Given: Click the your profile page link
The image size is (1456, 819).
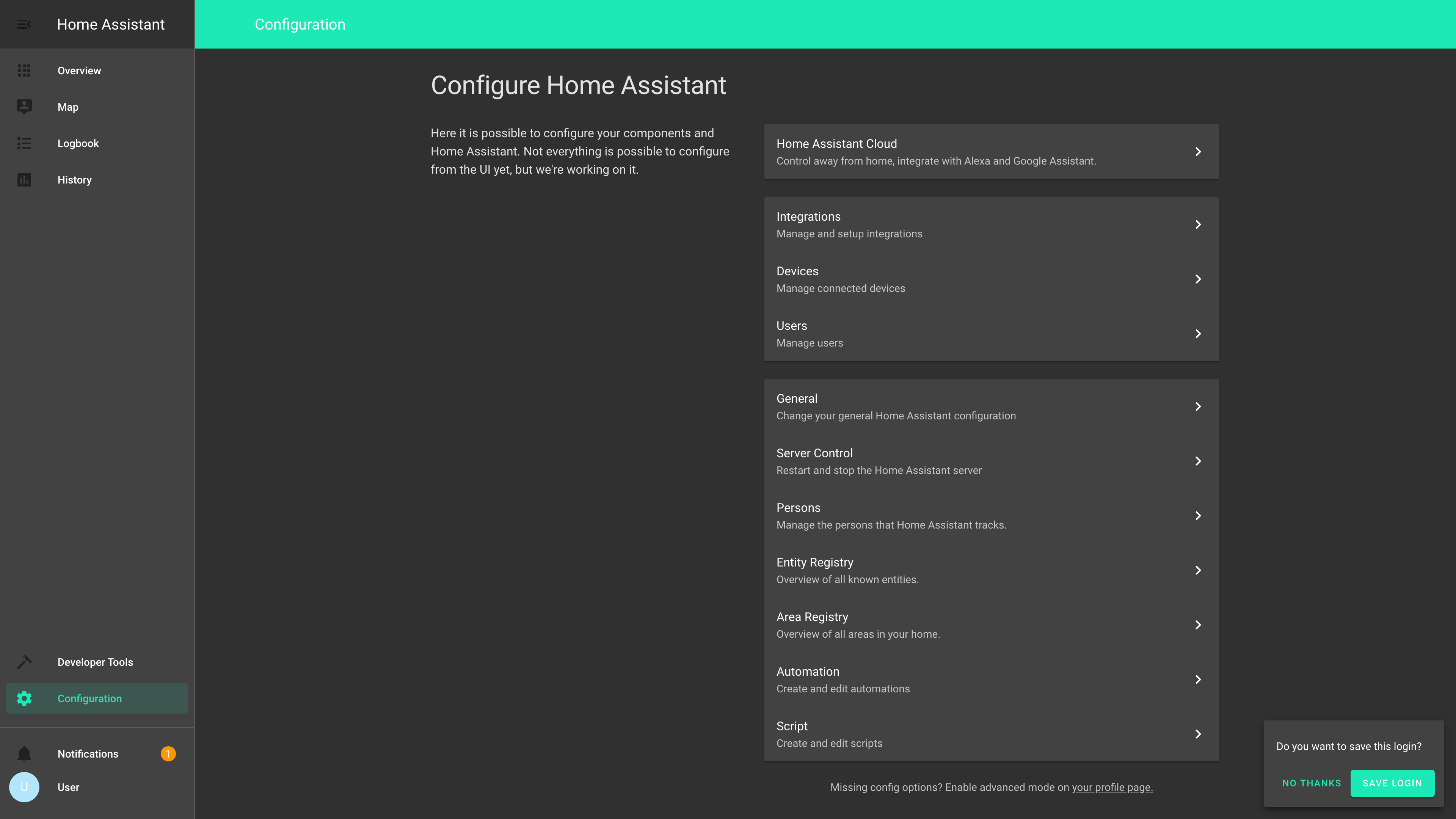Looking at the screenshot, I should click(x=1112, y=787).
